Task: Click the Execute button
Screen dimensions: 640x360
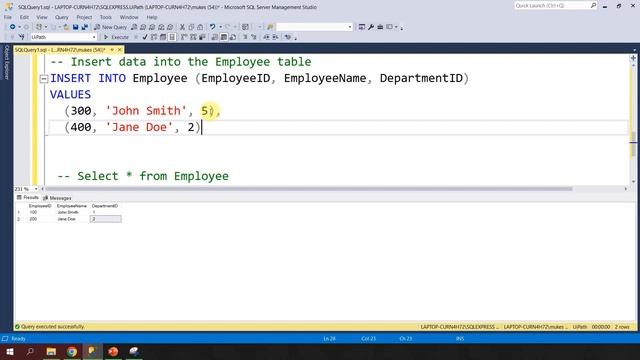Action: [116, 37]
